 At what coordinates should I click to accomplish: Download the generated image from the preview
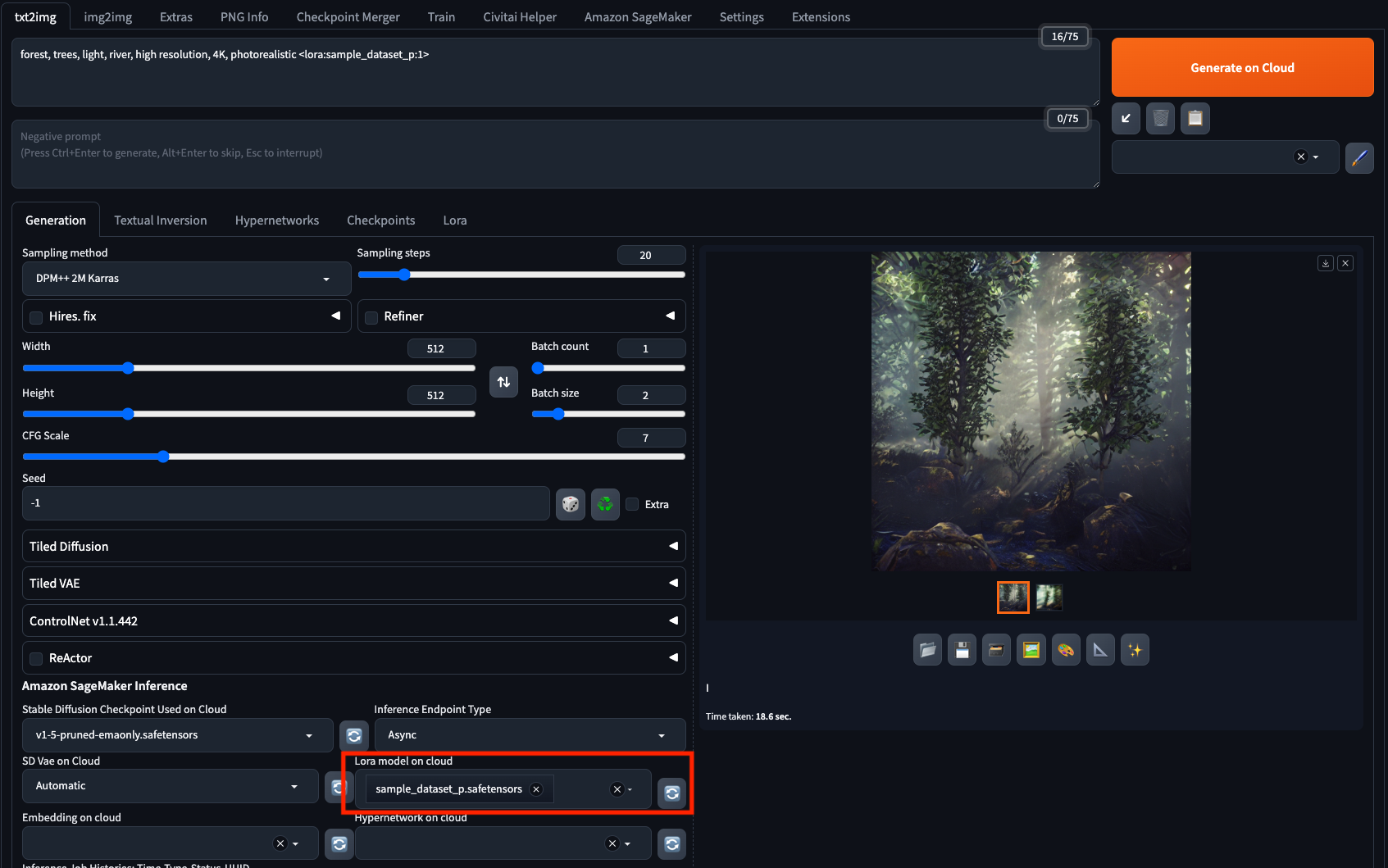pyautogui.click(x=1326, y=263)
